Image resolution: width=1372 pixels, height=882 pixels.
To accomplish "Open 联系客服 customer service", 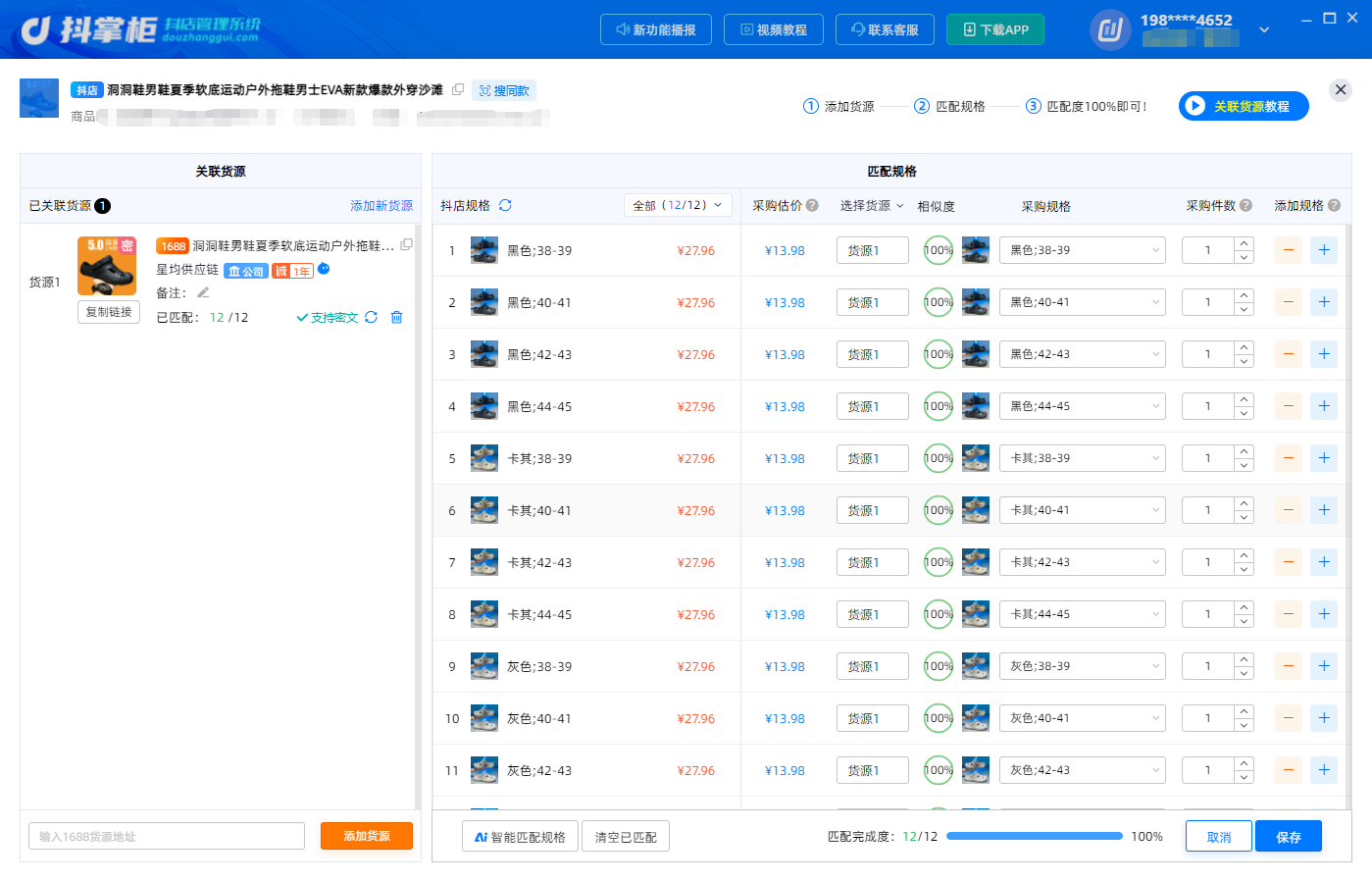I will point(885,29).
